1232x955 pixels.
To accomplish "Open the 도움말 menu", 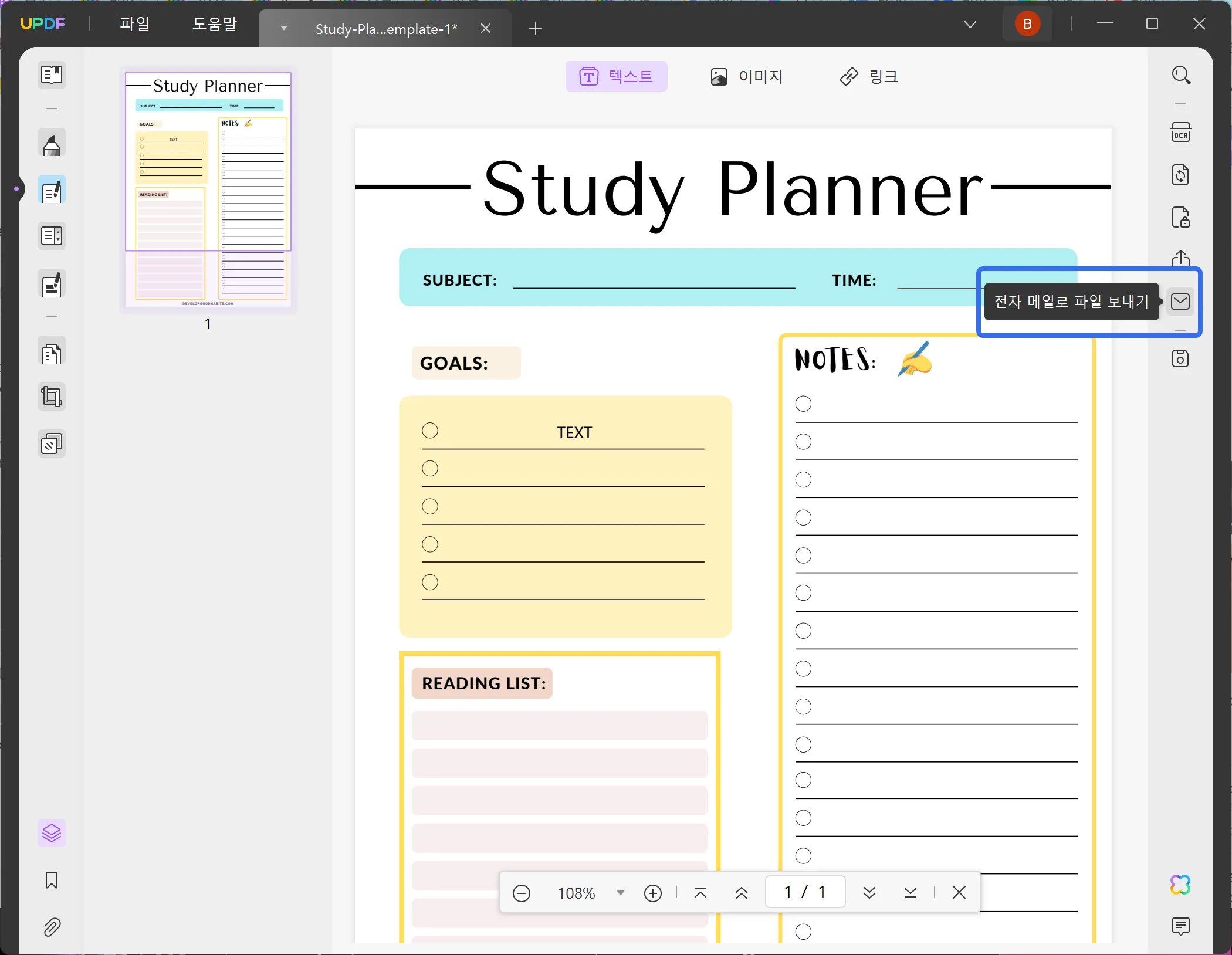I will tap(215, 23).
